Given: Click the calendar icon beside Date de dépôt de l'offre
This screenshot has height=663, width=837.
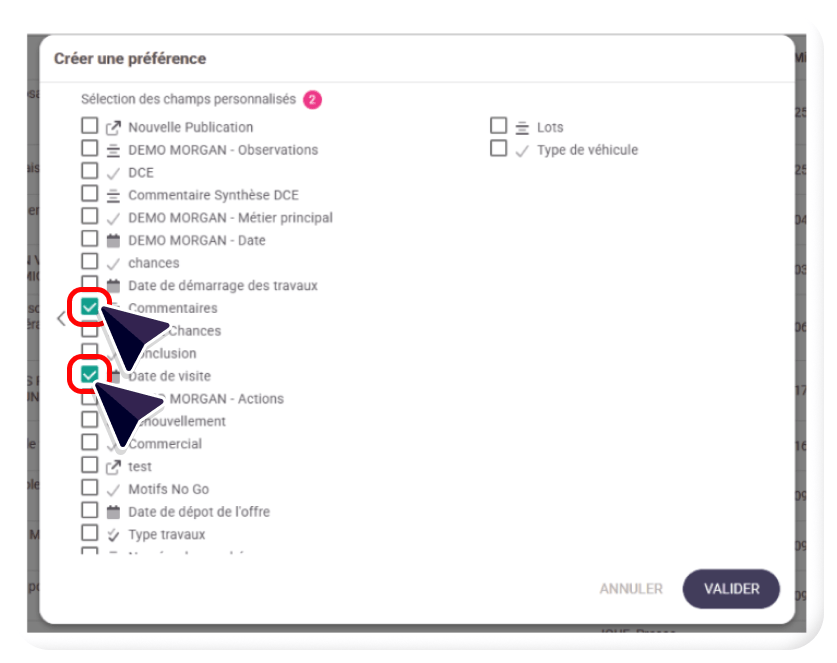Looking at the screenshot, I should tap(113, 511).
